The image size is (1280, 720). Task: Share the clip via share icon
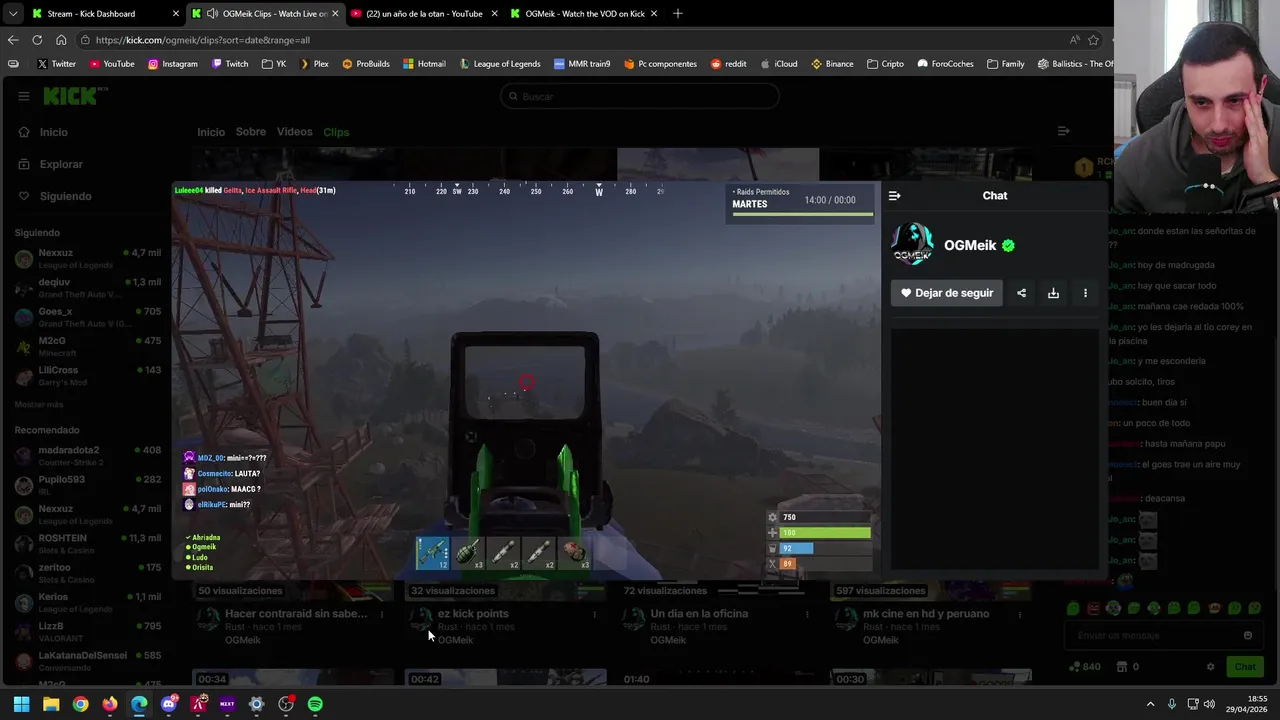[1021, 293]
